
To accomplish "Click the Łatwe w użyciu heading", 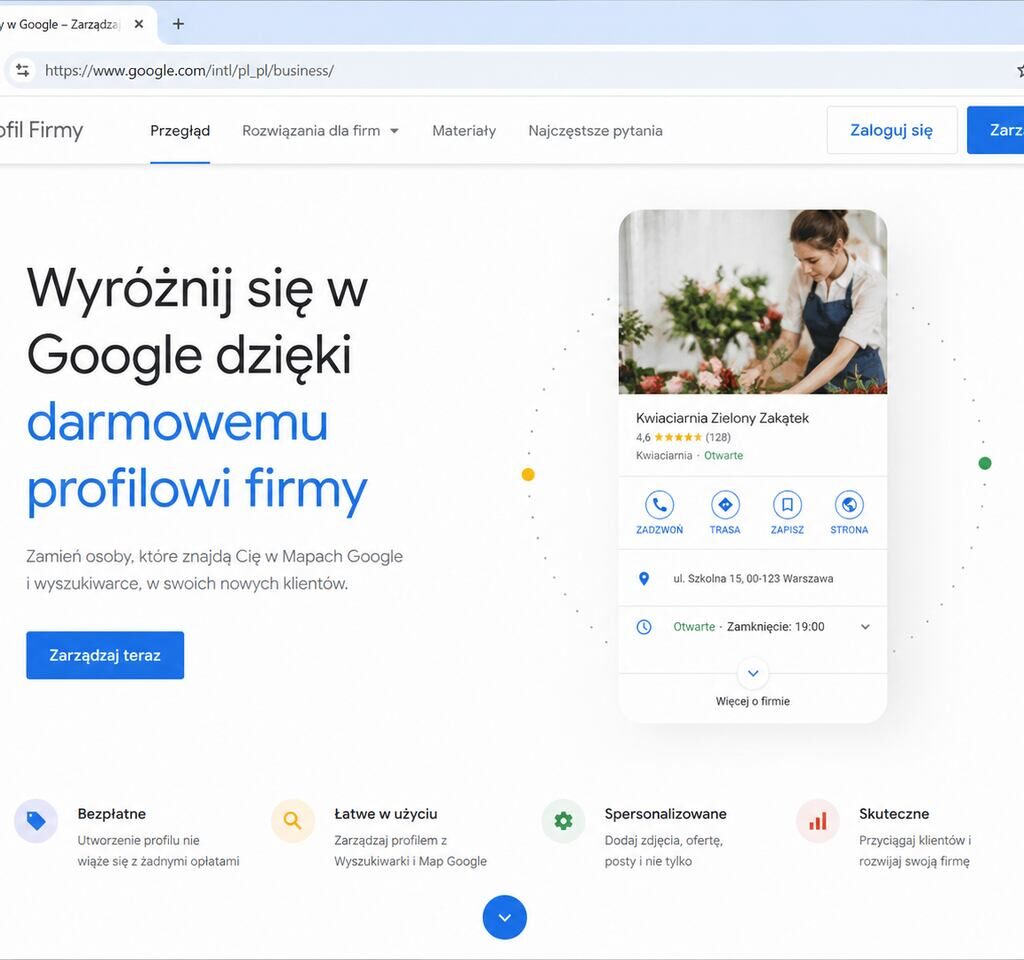I will [x=386, y=814].
